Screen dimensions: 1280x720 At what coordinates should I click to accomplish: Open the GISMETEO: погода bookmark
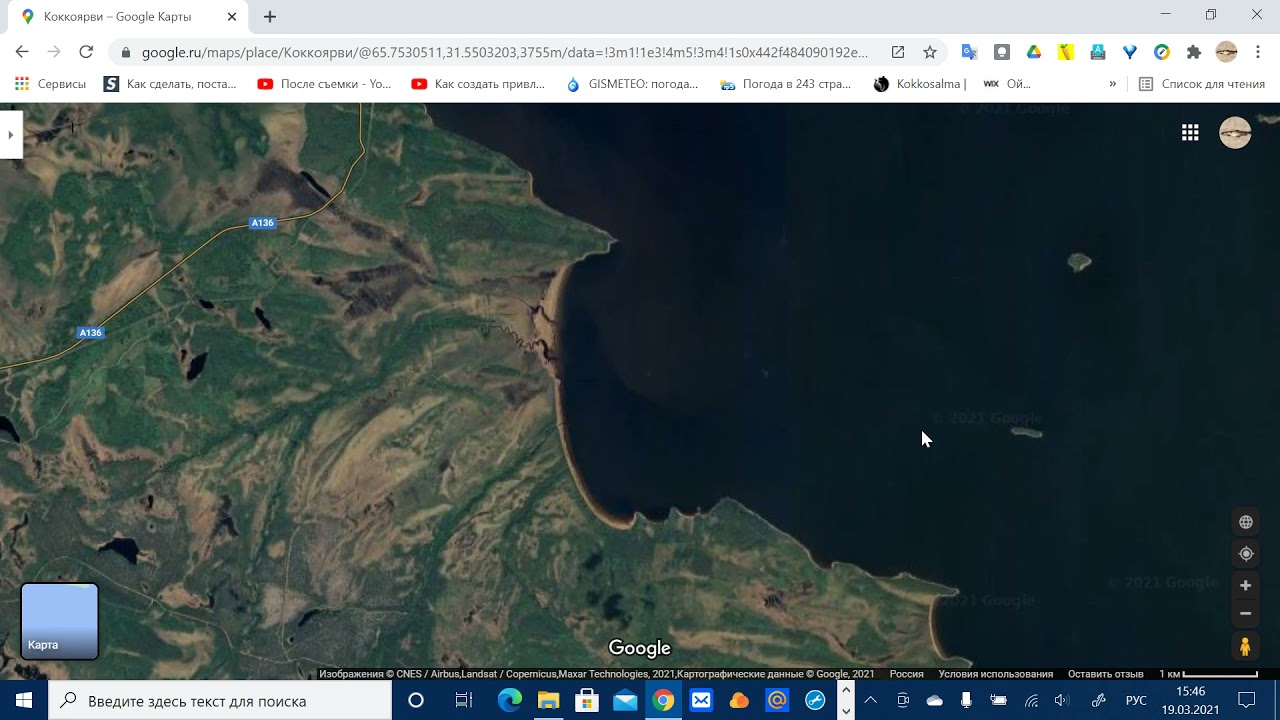tap(632, 84)
